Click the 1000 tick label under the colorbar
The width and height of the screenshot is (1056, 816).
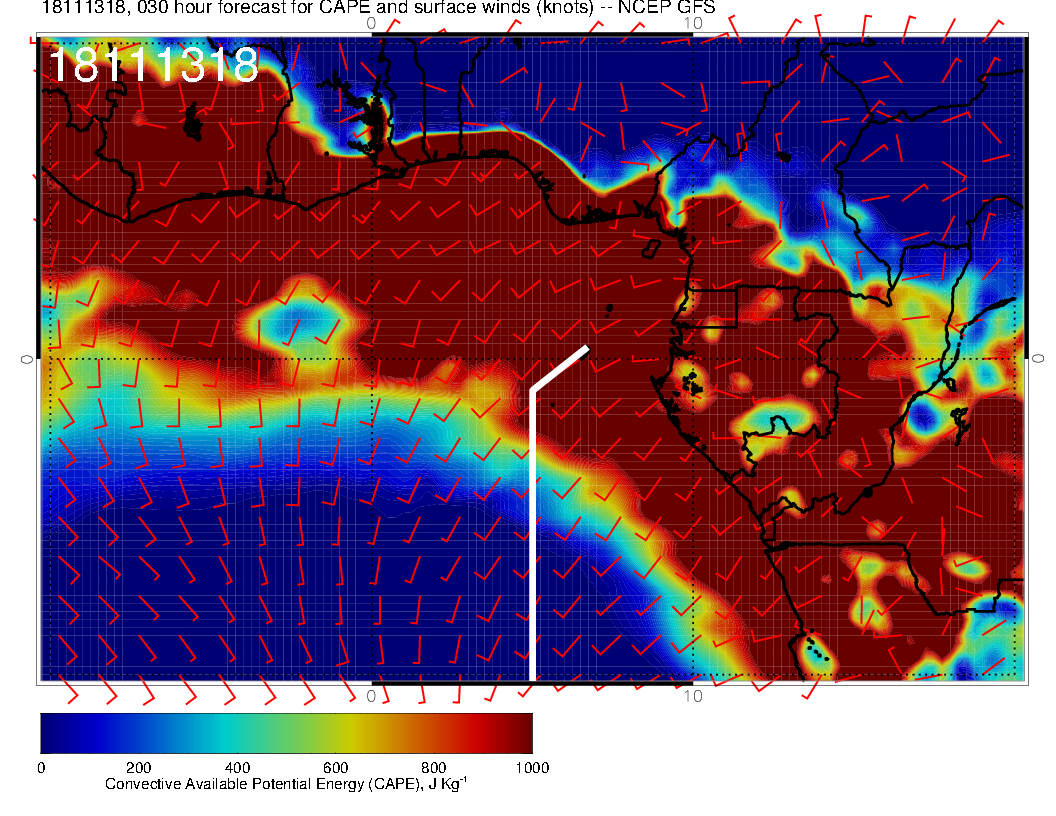[532, 768]
